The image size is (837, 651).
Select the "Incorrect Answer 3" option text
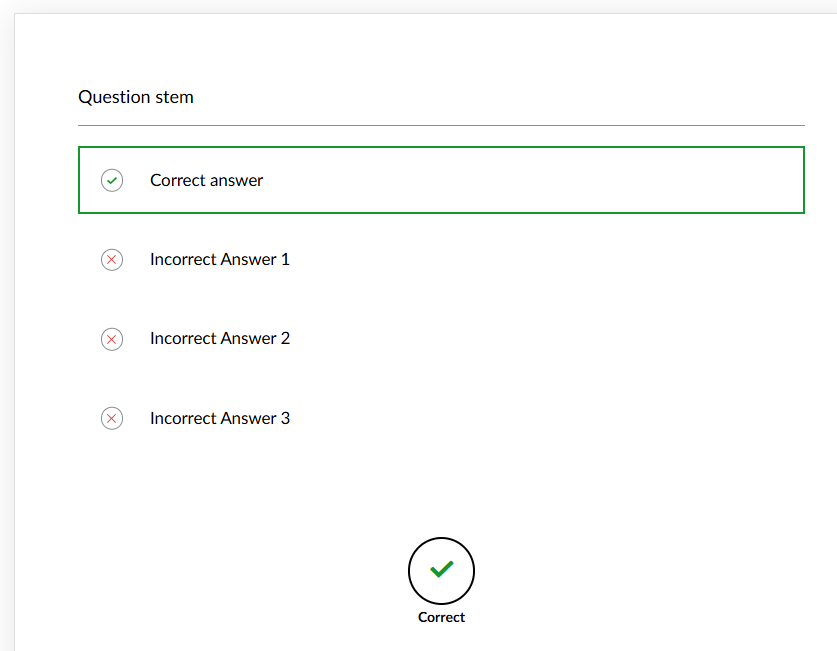pyautogui.click(x=219, y=418)
